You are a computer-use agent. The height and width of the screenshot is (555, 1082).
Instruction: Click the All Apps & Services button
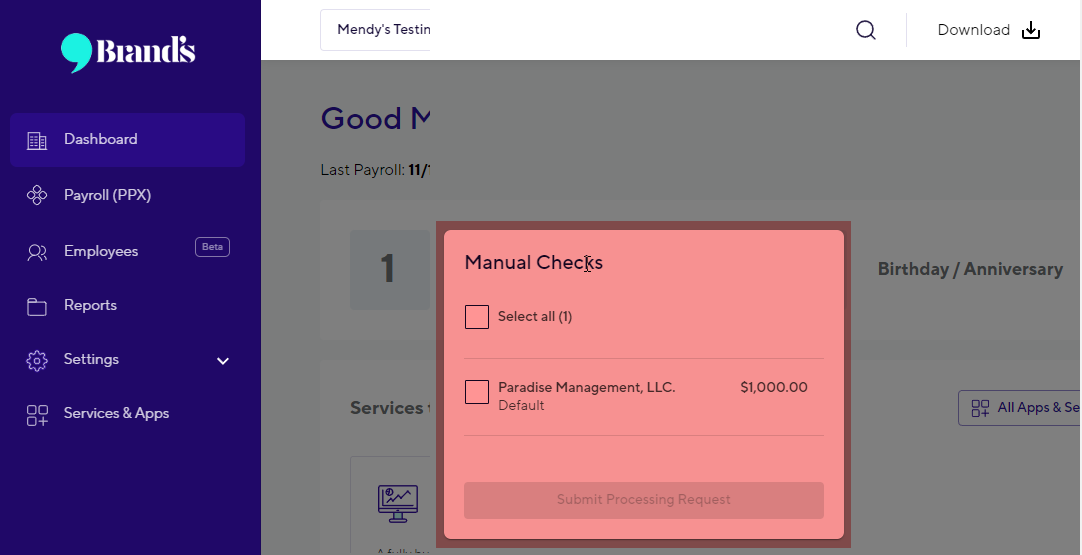(1019, 408)
